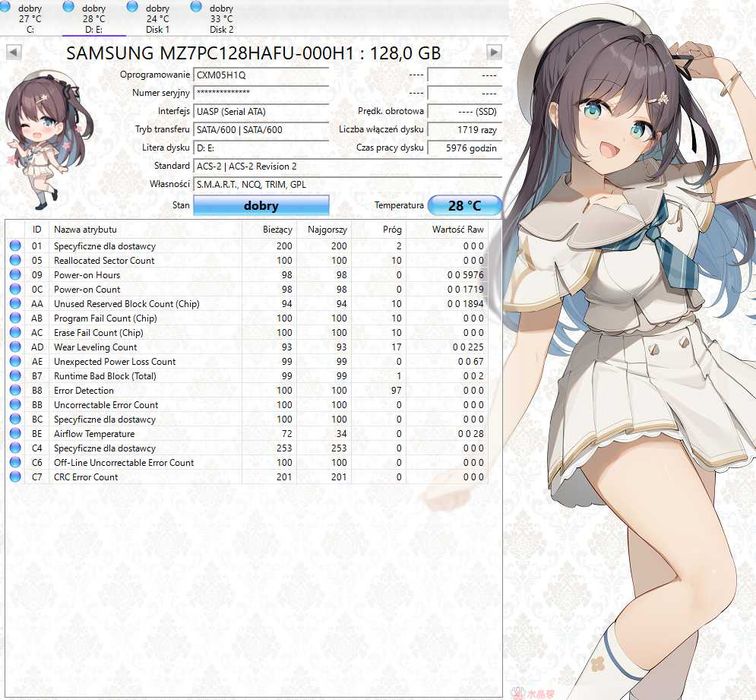Viewport: 756px width, 700px height.
Task: Click the status icon of Power-on Hours
Action: (x=15, y=274)
